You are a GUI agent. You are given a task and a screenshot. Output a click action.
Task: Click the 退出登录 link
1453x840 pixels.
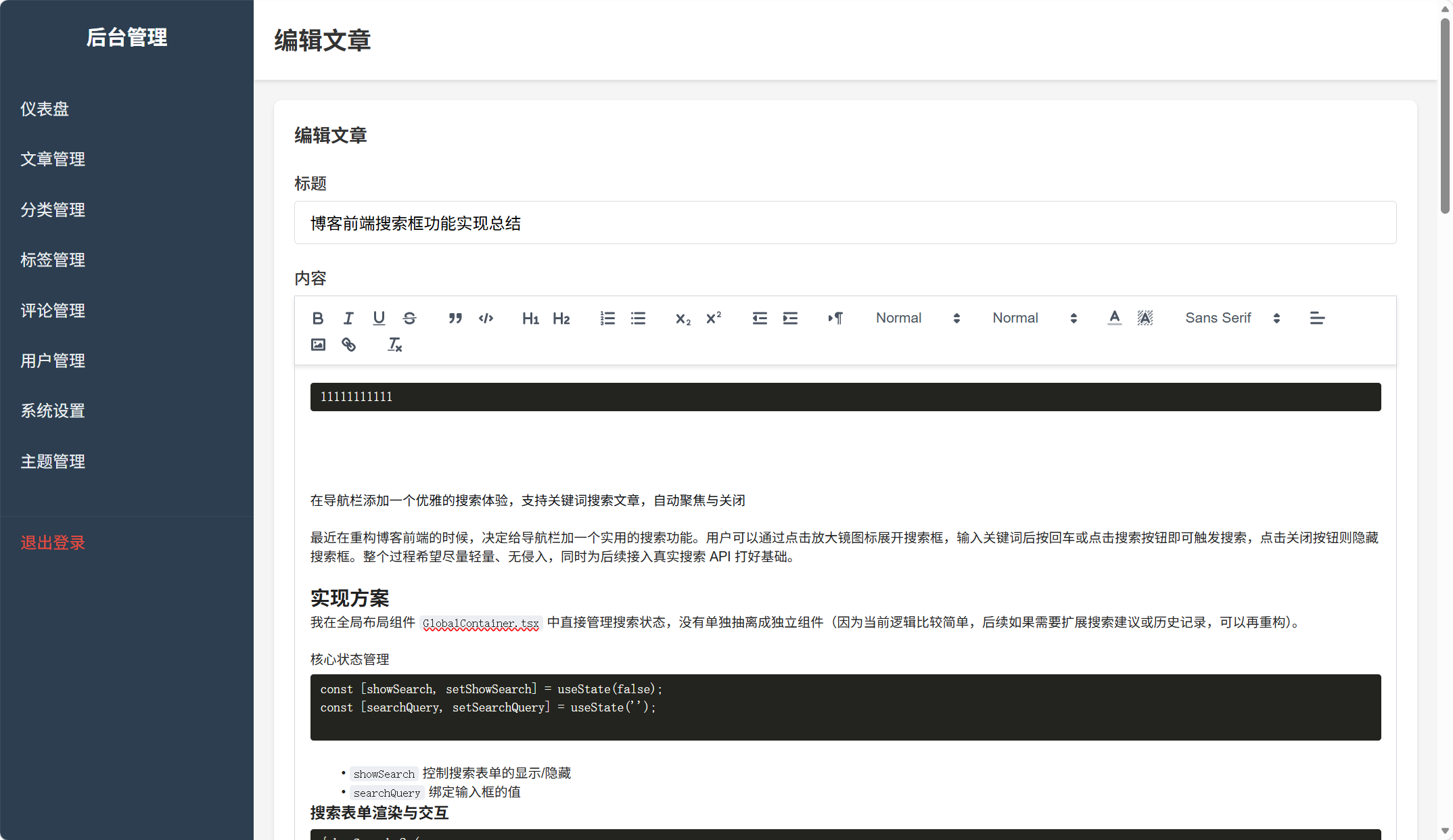click(x=53, y=542)
